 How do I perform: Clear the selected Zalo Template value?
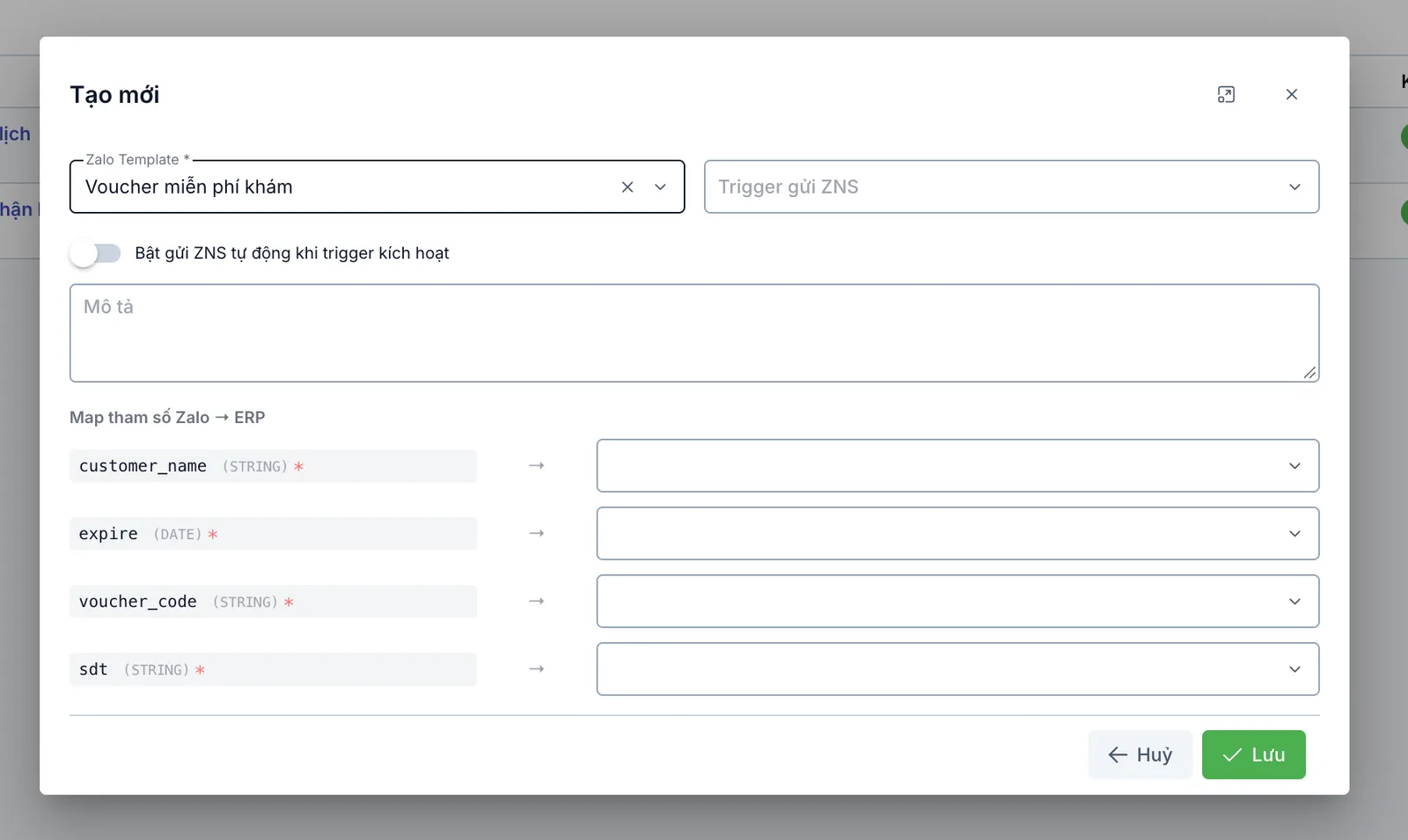627,187
